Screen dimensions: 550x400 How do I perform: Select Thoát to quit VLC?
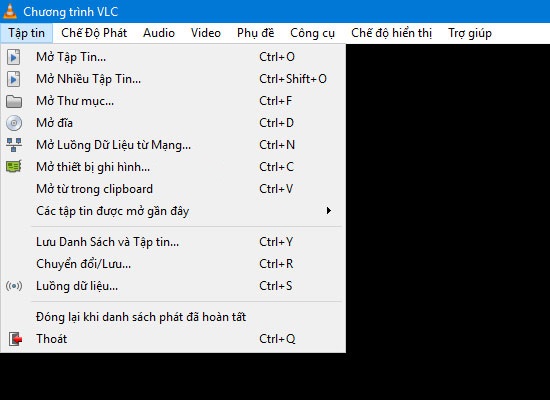[173, 339]
